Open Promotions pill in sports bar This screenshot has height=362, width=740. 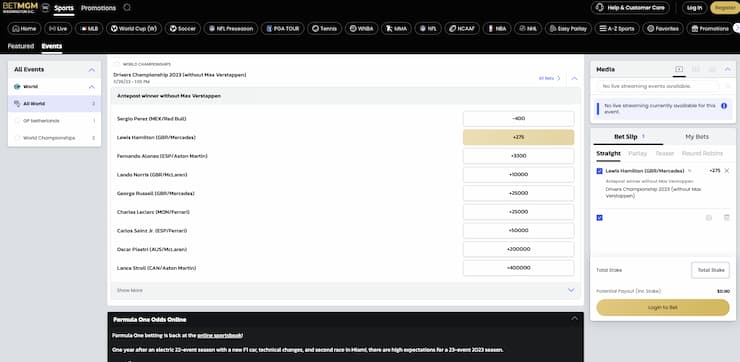tap(710, 29)
